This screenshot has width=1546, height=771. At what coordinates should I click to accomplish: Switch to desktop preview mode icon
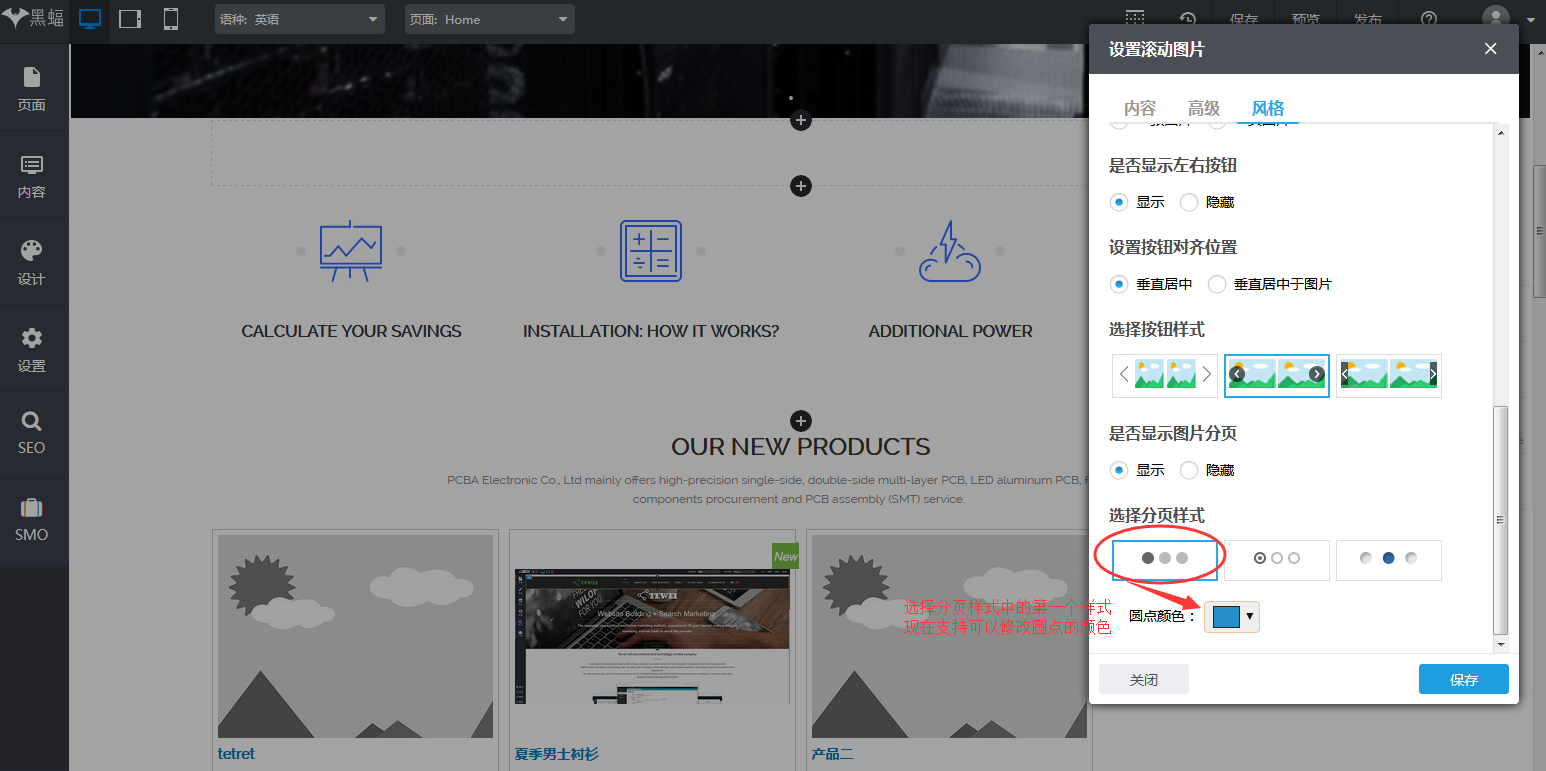coord(90,19)
